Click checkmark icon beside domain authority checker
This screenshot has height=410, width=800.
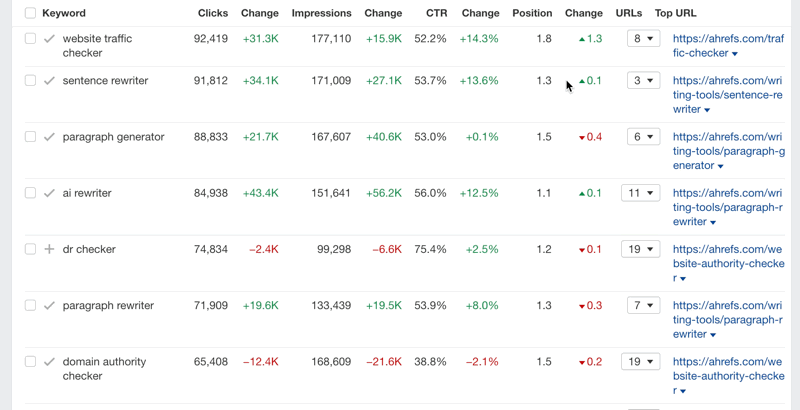click(x=49, y=362)
